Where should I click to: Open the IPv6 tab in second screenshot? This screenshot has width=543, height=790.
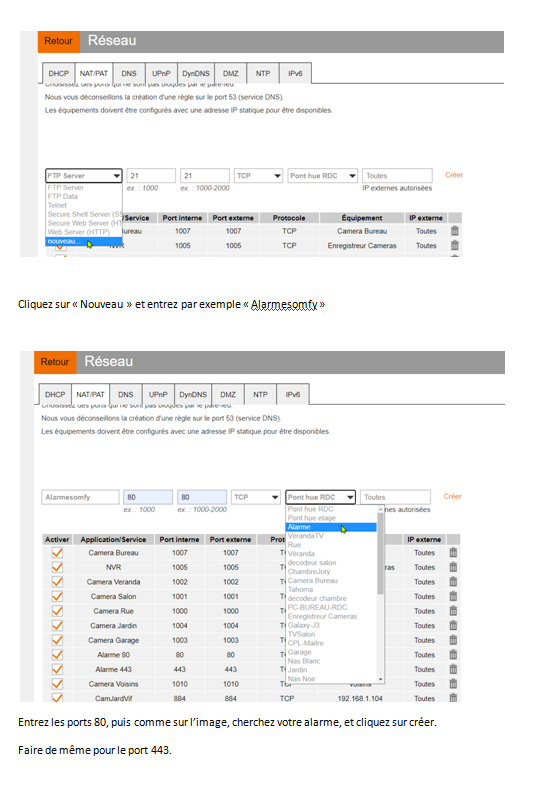click(293, 395)
